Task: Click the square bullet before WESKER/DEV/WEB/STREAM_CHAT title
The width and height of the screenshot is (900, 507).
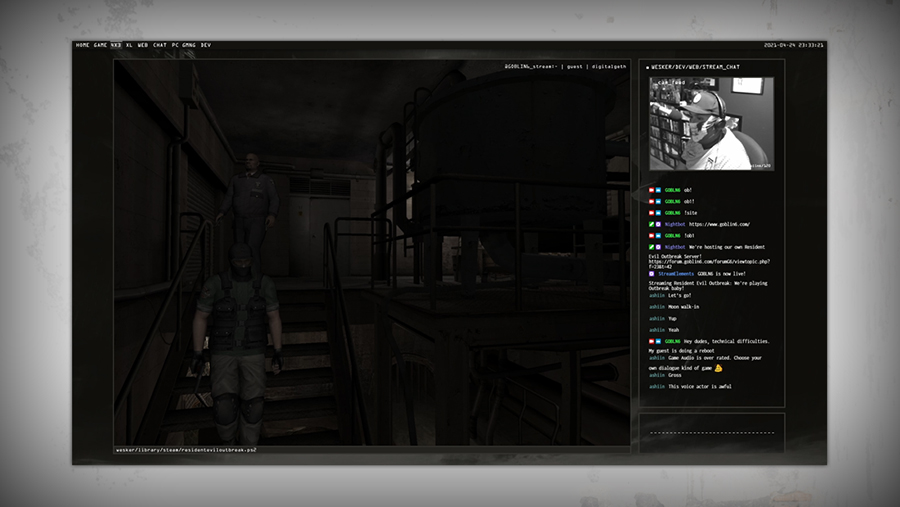Action: [x=647, y=68]
